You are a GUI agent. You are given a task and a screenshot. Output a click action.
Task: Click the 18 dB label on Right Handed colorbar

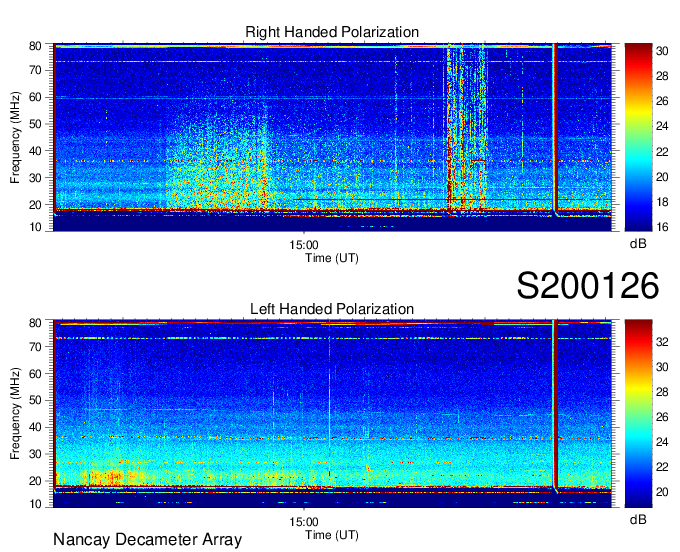point(662,202)
